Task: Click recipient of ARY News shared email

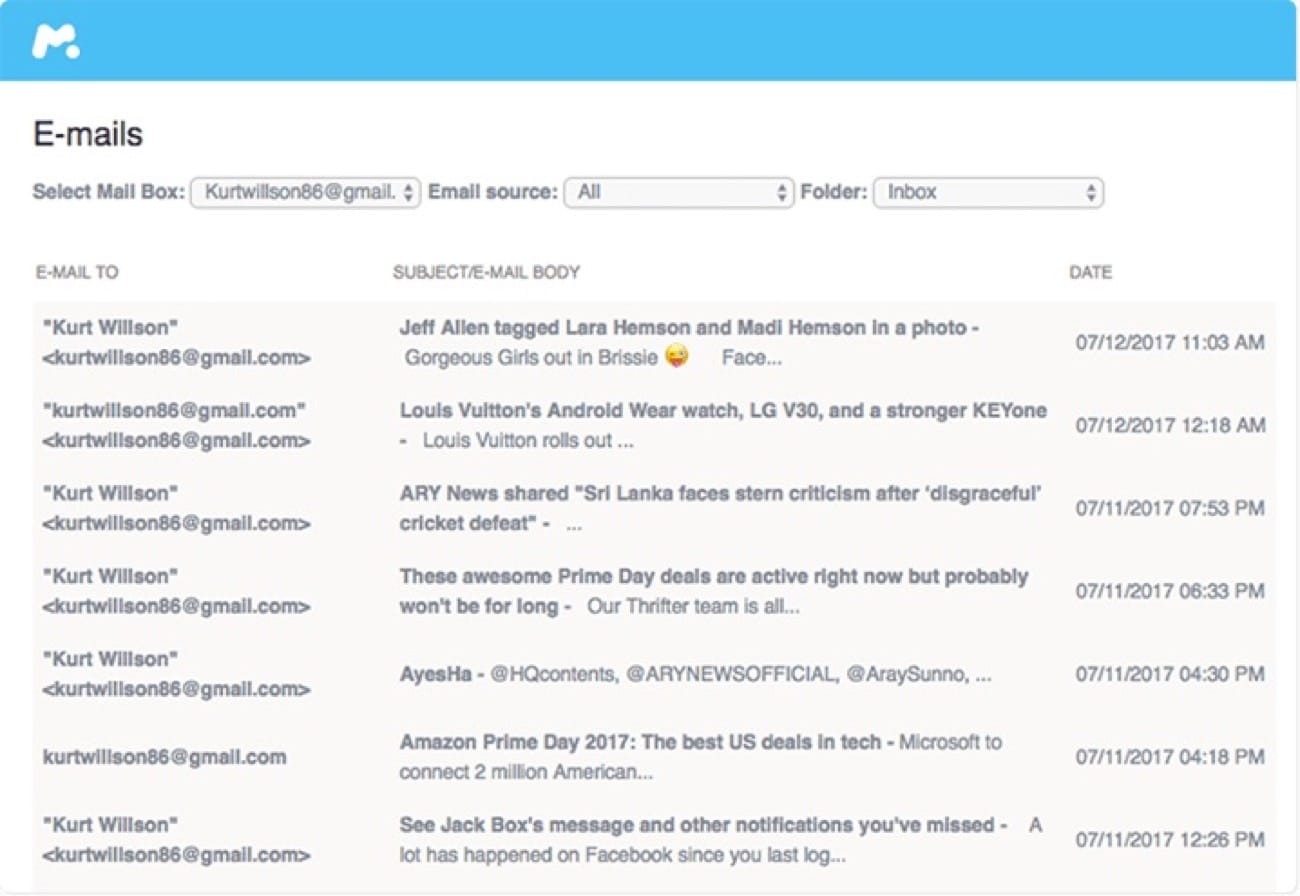Action: click(x=176, y=508)
